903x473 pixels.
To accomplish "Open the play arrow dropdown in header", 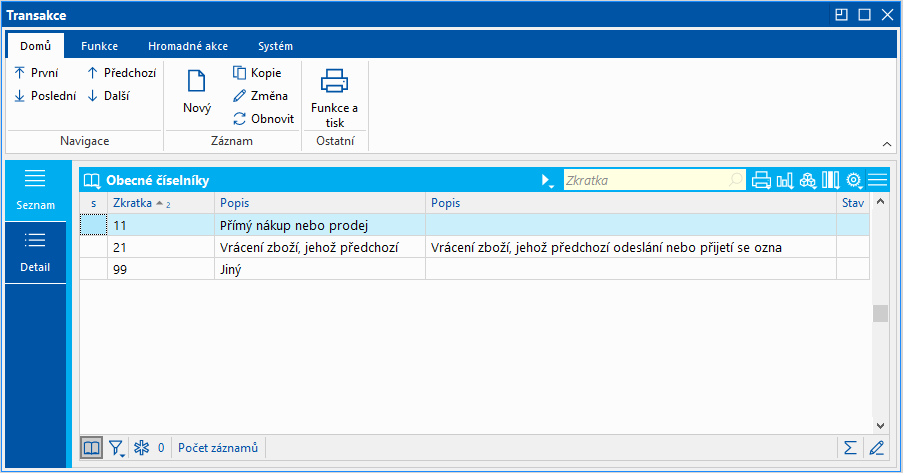I will pyautogui.click(x=547, y=181).
